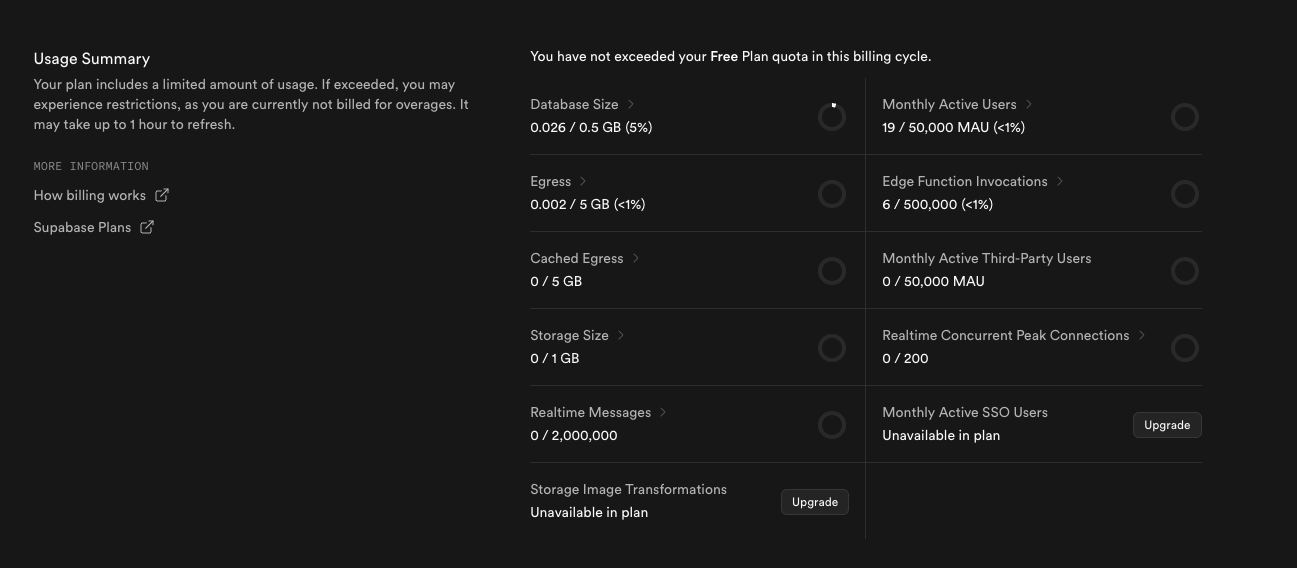
Task: Upgrade to unlock Monthly Active SSO Users
Action: click(1166, 425)
